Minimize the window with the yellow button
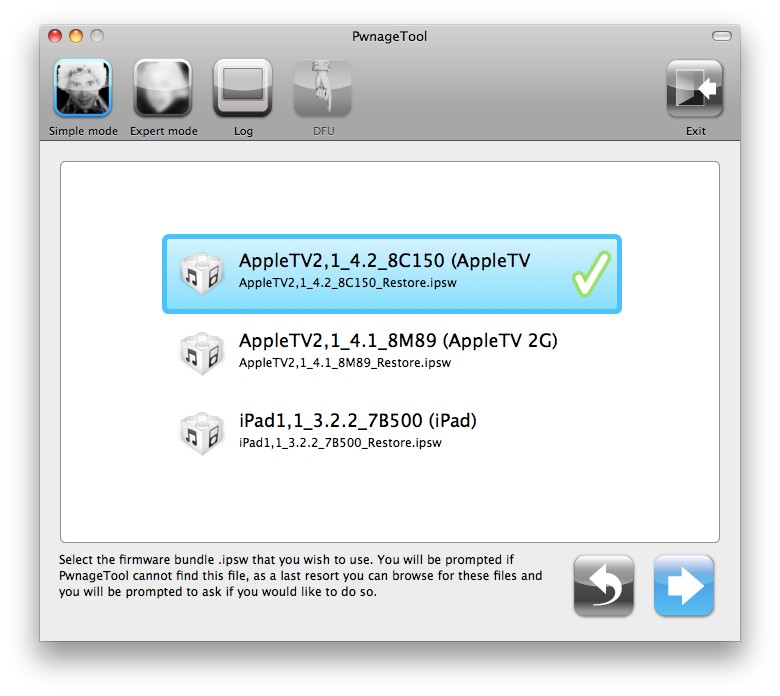Viewport: 780px width, 696px height. click(x=76, y=36)
